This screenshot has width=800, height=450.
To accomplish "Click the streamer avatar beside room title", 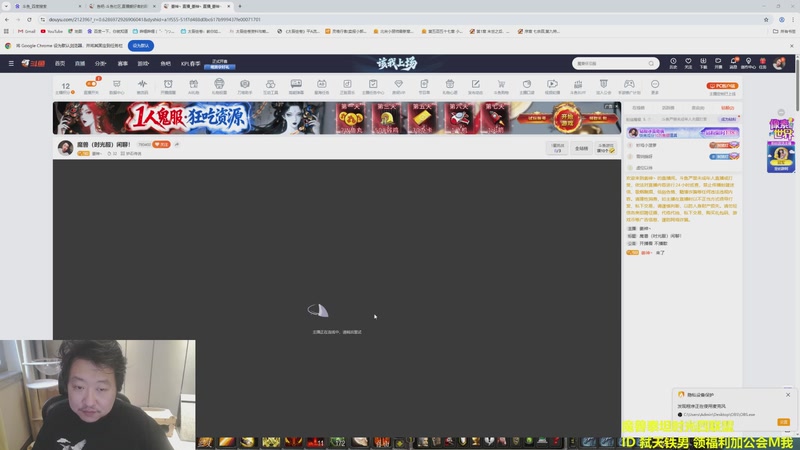I will (x=65, y=148).
